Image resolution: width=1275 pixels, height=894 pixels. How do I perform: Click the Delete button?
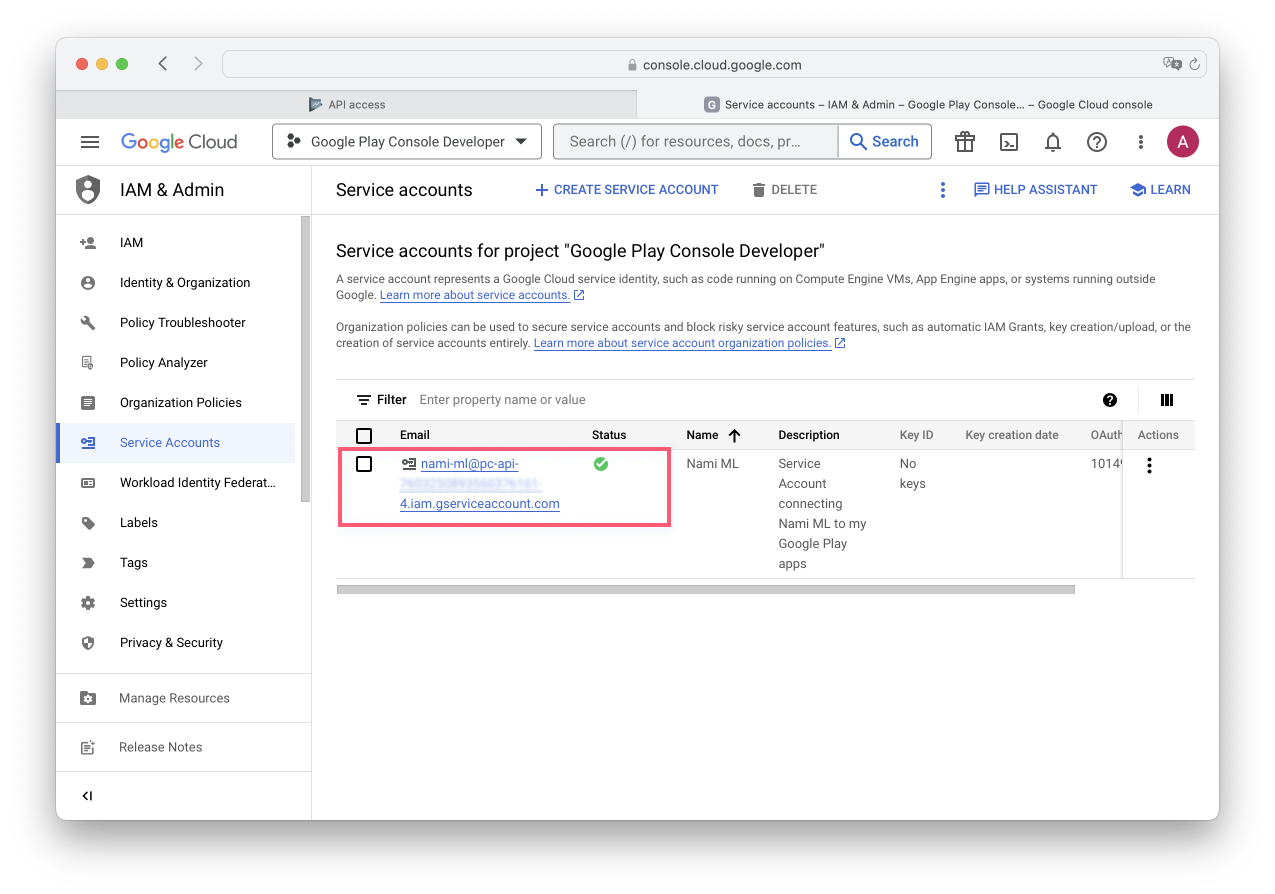(785, 190)
